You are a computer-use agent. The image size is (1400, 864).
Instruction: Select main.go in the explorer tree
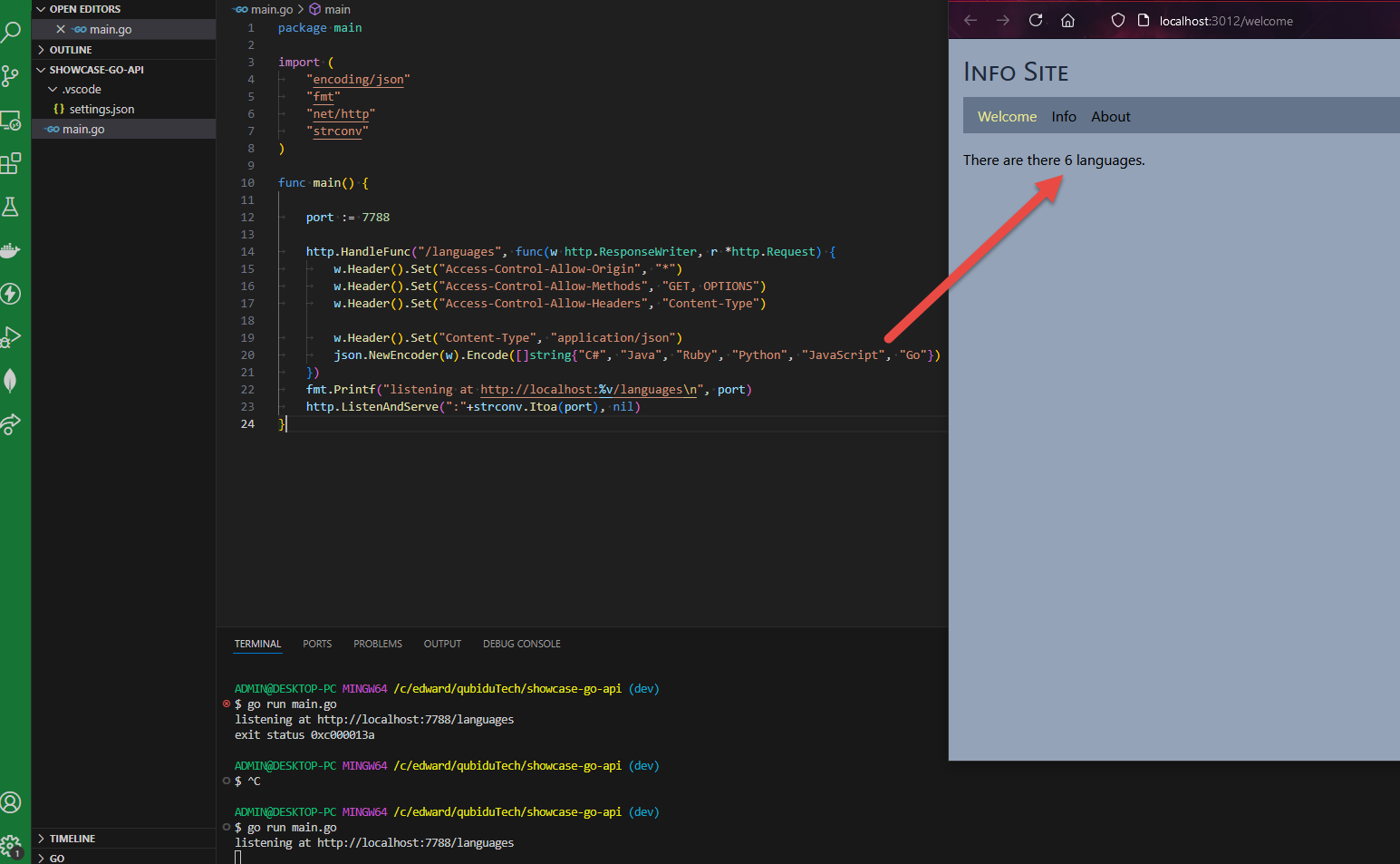tap(122, 129)
